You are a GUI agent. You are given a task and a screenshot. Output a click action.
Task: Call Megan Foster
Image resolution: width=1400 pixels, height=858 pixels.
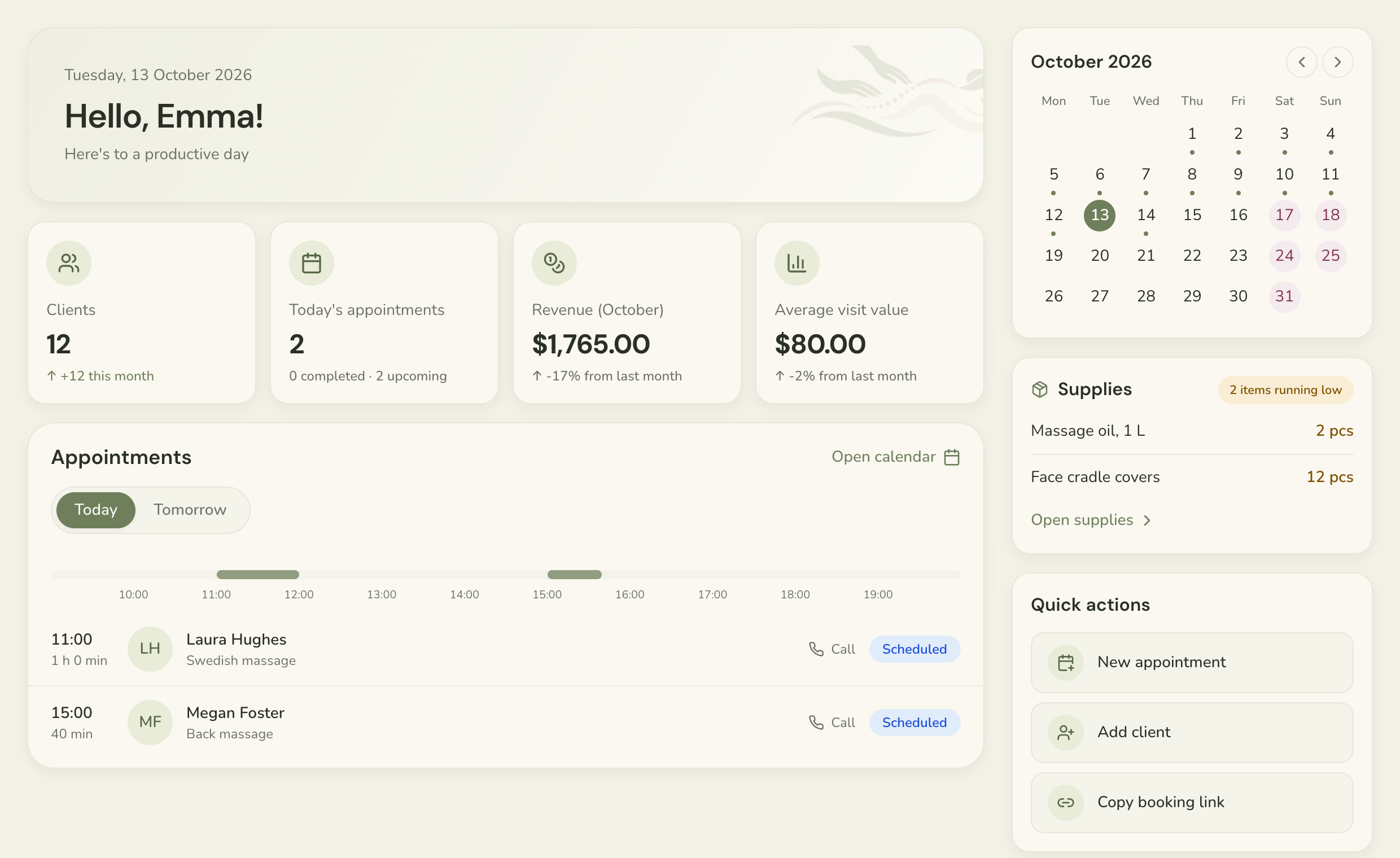[832, 722]
